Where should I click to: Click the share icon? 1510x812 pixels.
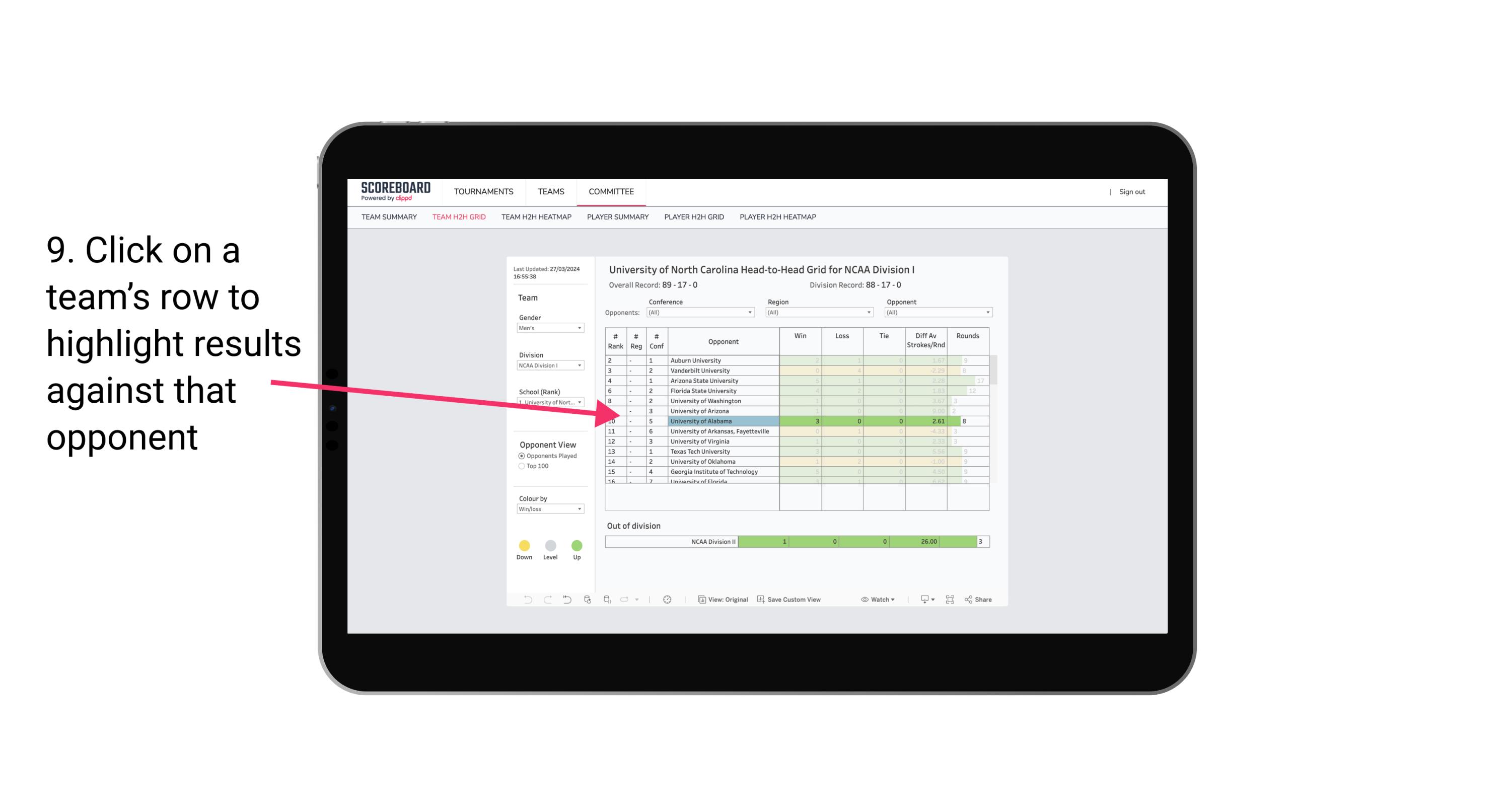click(969, 599)
